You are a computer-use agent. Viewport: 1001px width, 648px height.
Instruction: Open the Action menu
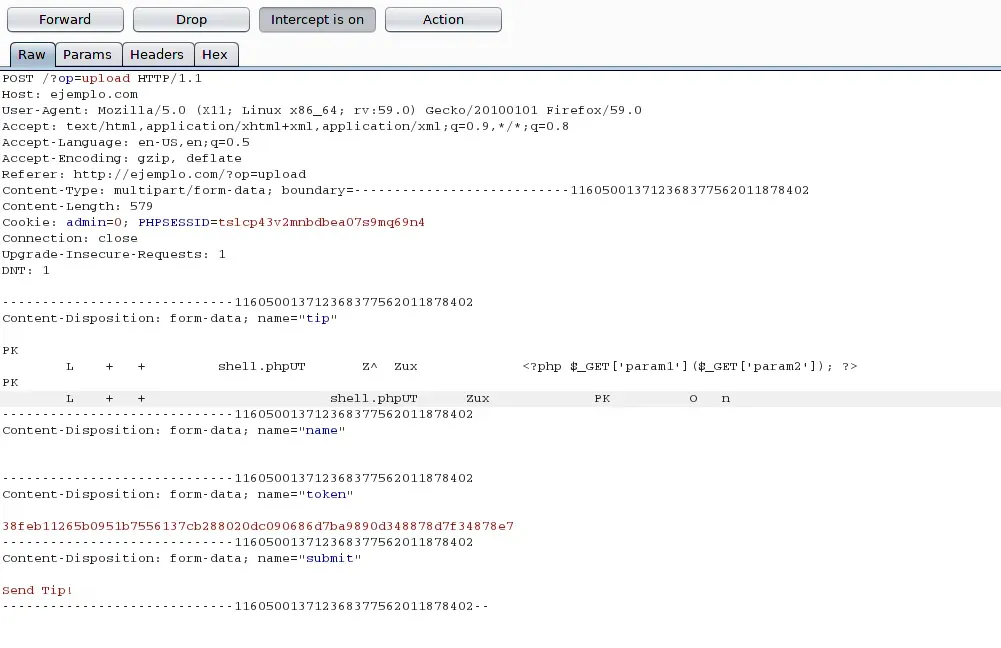coord(443,20)
